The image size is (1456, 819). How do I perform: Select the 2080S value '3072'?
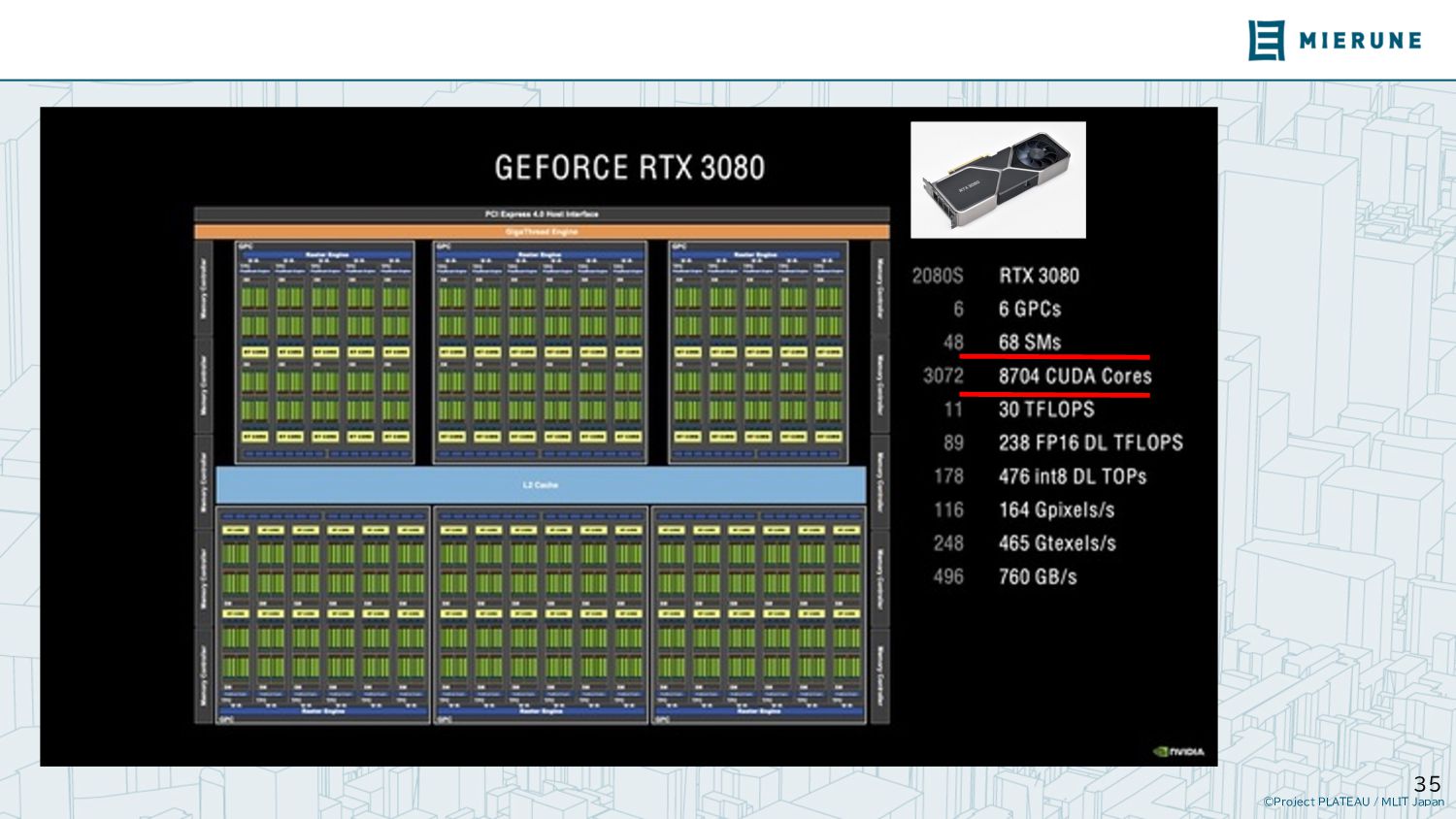943,377
